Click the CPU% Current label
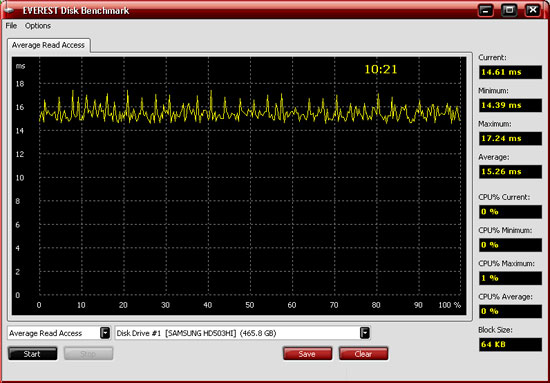This screenshot has height=383, width=550. (x=504, y=197)
